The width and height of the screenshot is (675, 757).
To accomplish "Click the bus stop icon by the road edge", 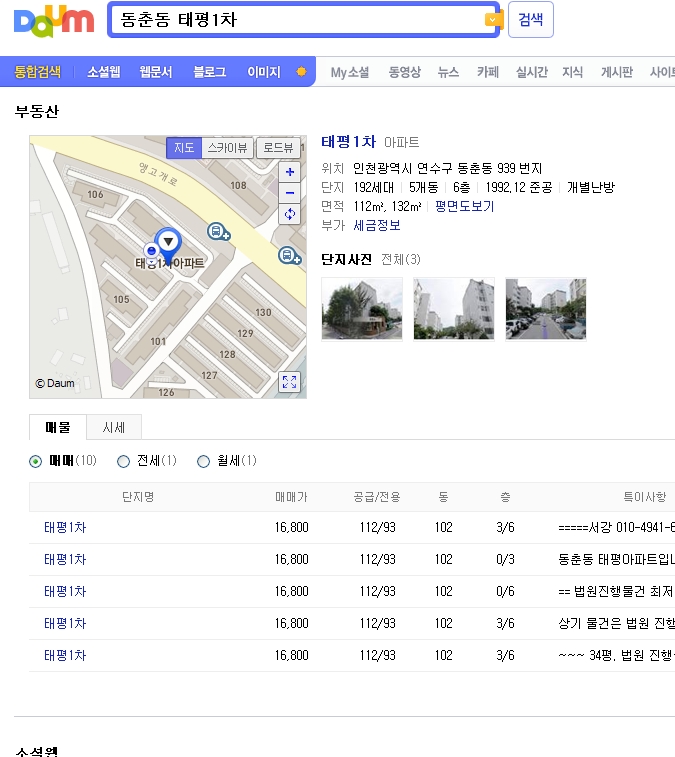I will click(x=290, y=256).
